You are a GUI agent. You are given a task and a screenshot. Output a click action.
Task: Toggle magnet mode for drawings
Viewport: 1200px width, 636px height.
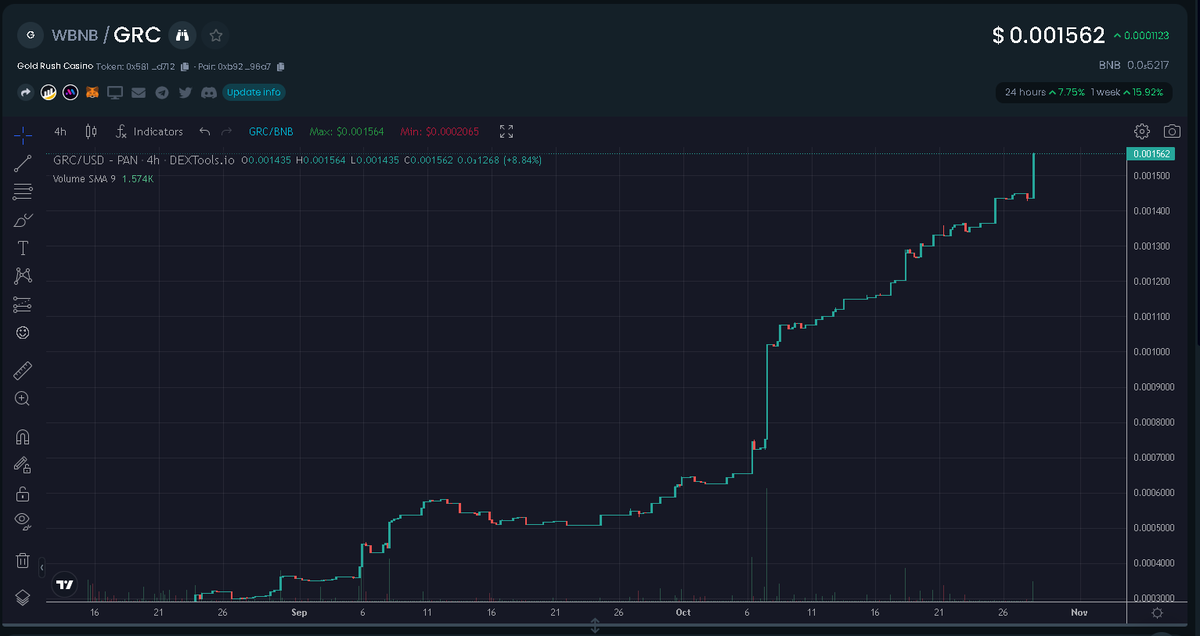22,437
